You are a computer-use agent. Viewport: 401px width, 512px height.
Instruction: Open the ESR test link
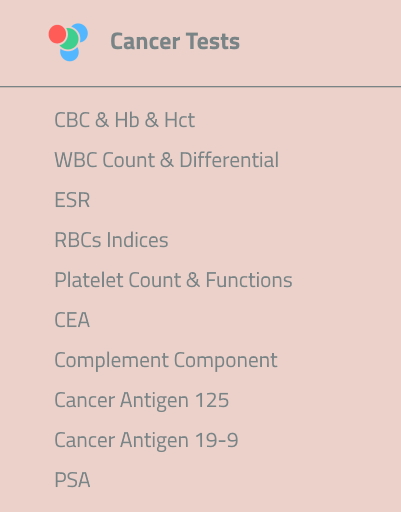point(72,200)
